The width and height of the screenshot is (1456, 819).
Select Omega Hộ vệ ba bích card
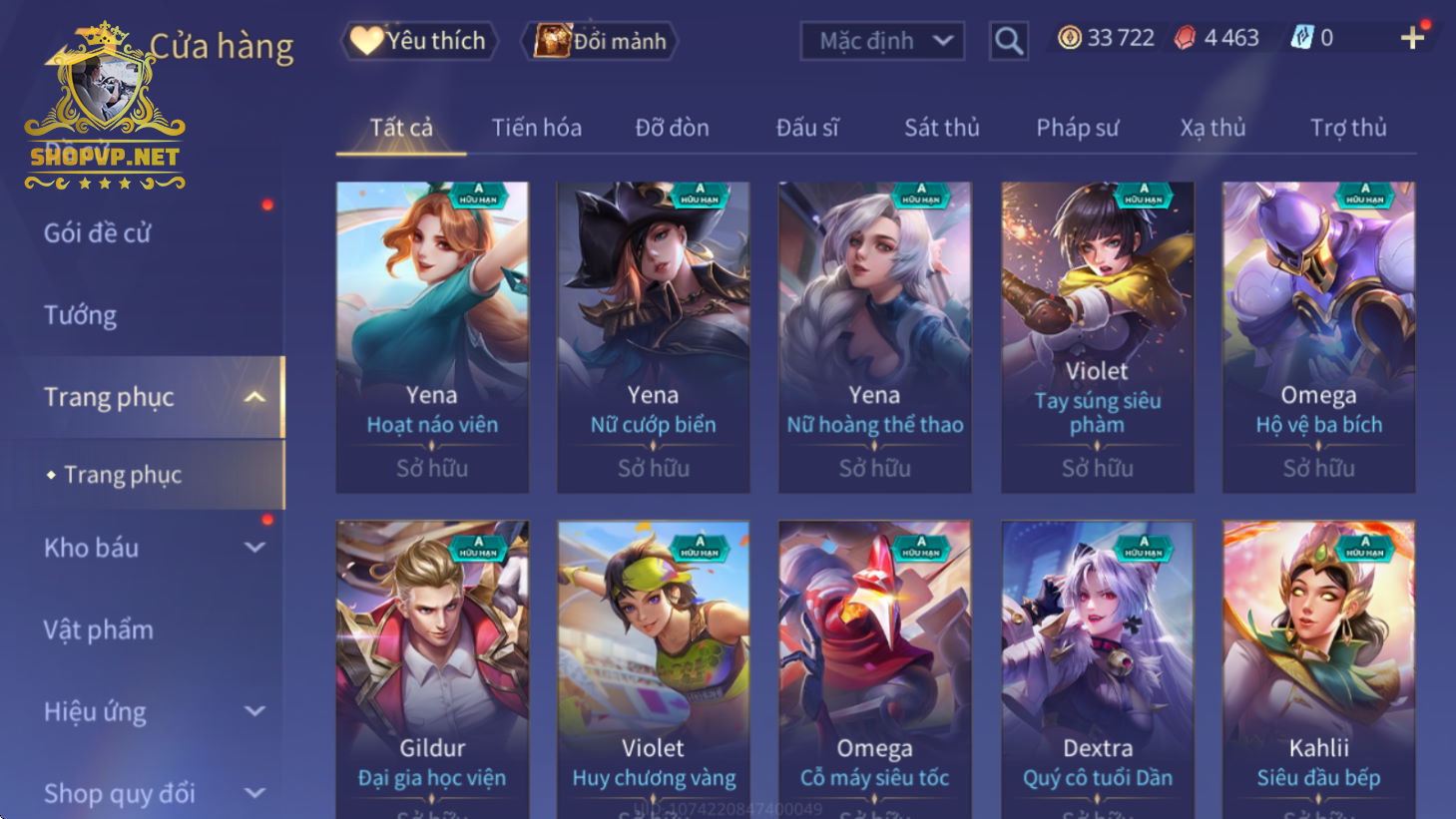tap(1319, 337)
